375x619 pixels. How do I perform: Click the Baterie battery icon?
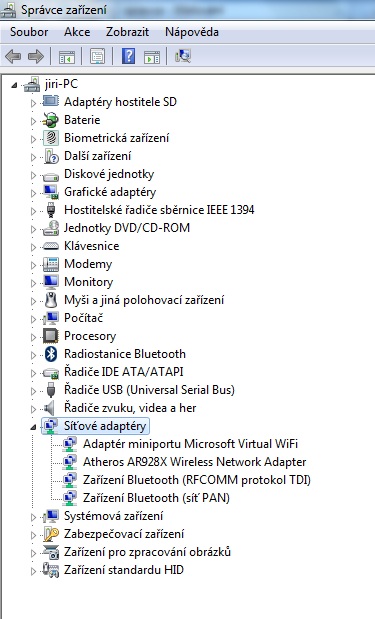coord(51,120)
